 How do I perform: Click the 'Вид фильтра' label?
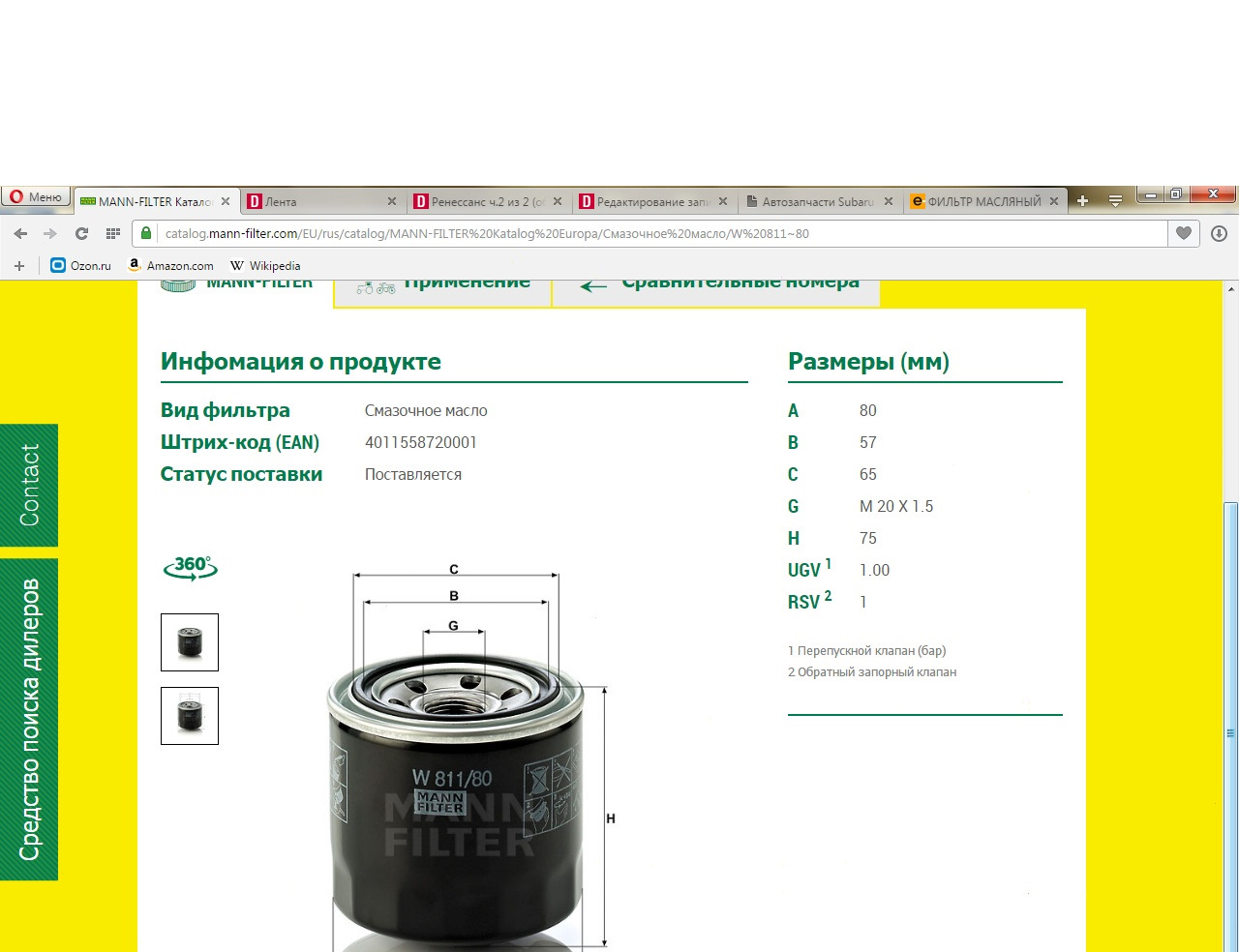(226, 410)
